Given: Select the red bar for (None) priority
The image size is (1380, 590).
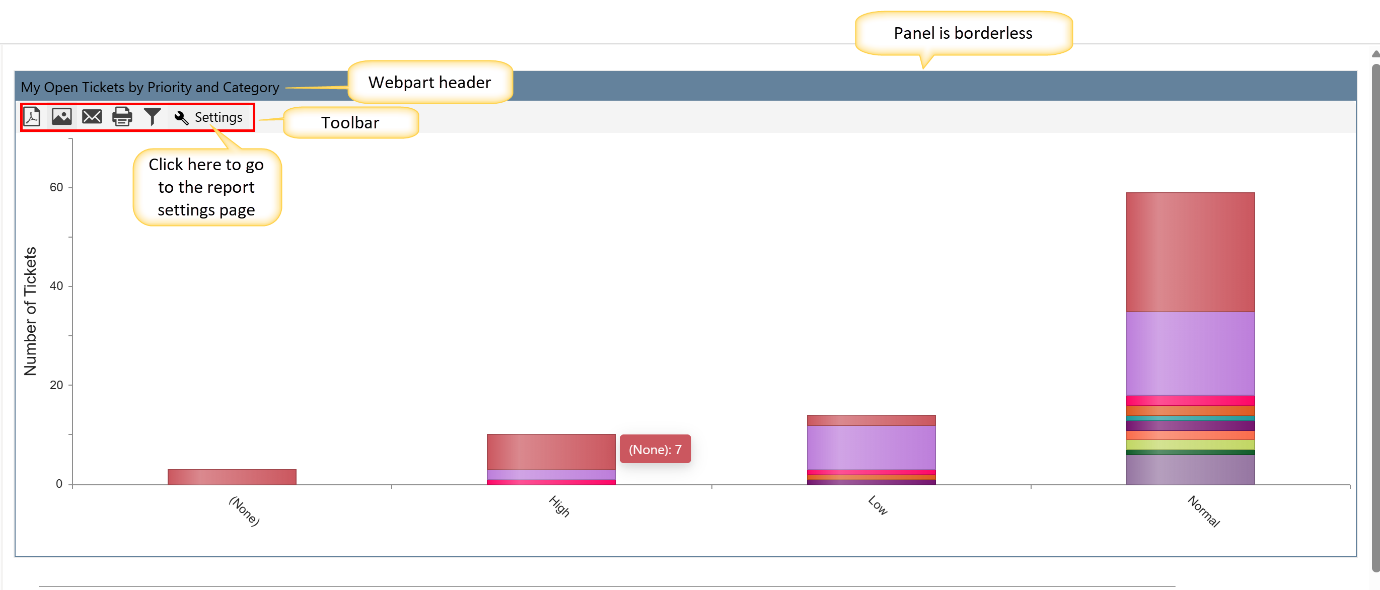Looking at the screenshot, I should pyautogui.click(x=232, y=476).
